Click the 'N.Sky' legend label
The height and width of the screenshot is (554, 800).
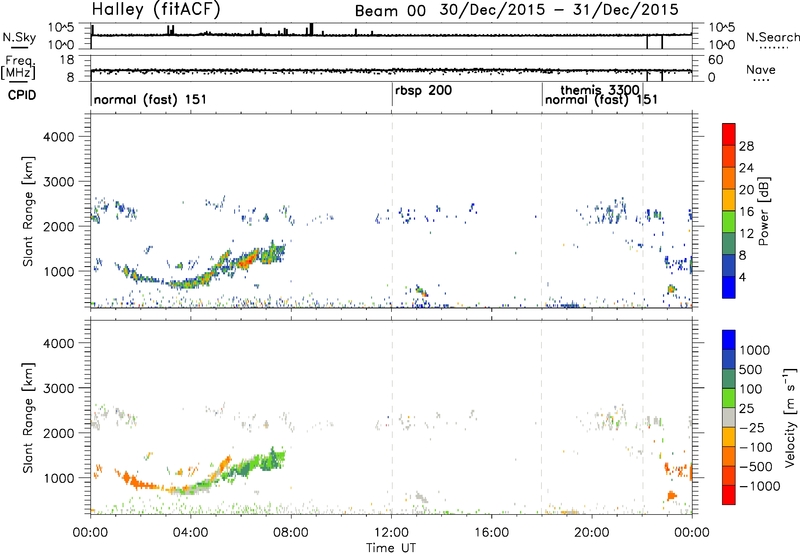coord(19,38)
